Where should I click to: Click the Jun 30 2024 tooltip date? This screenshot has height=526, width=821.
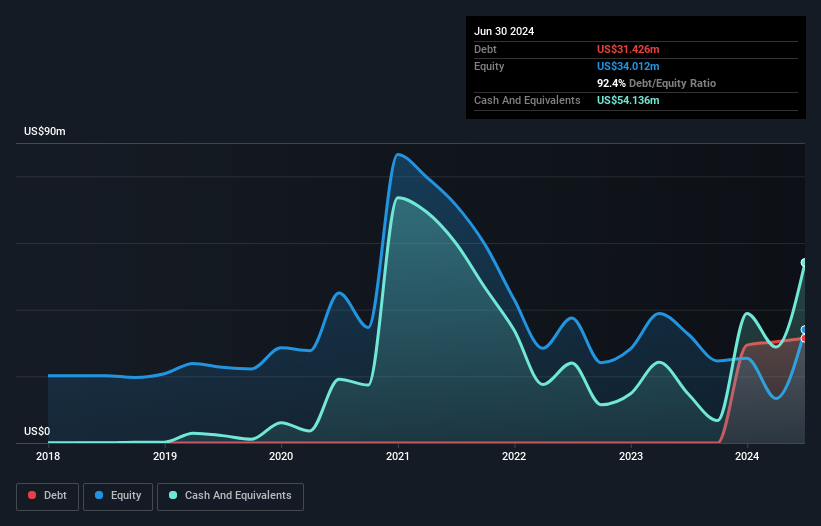504,31
